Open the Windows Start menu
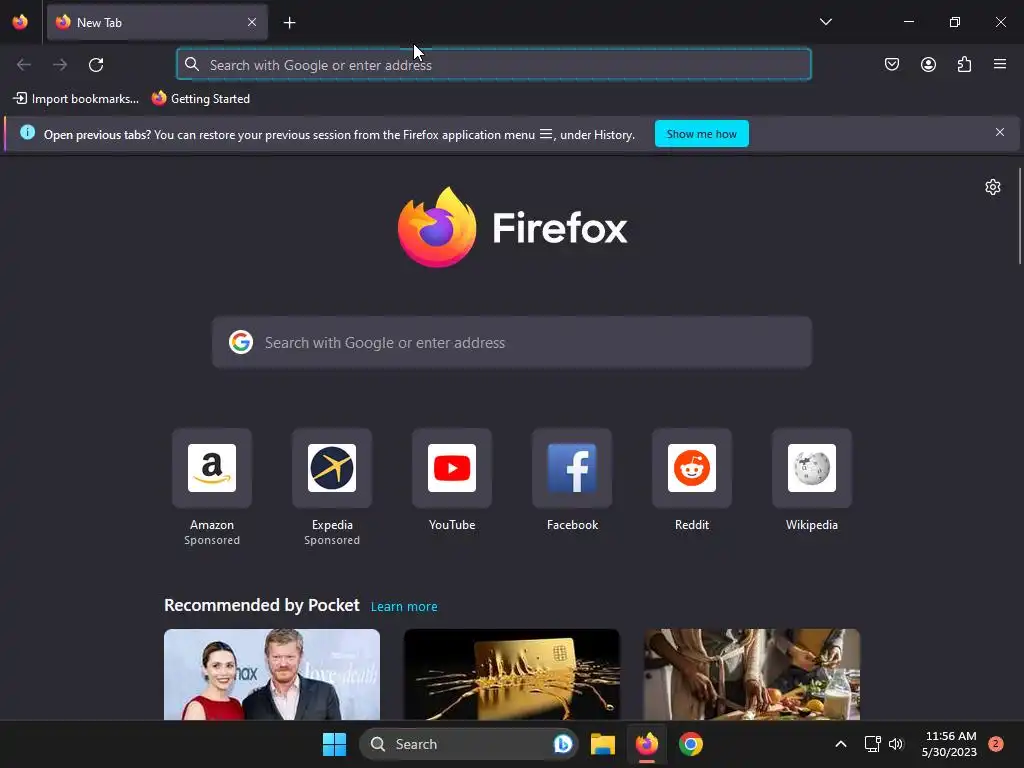The width and height of the screenshot is (1024, 768). click(x=334, y=744)
